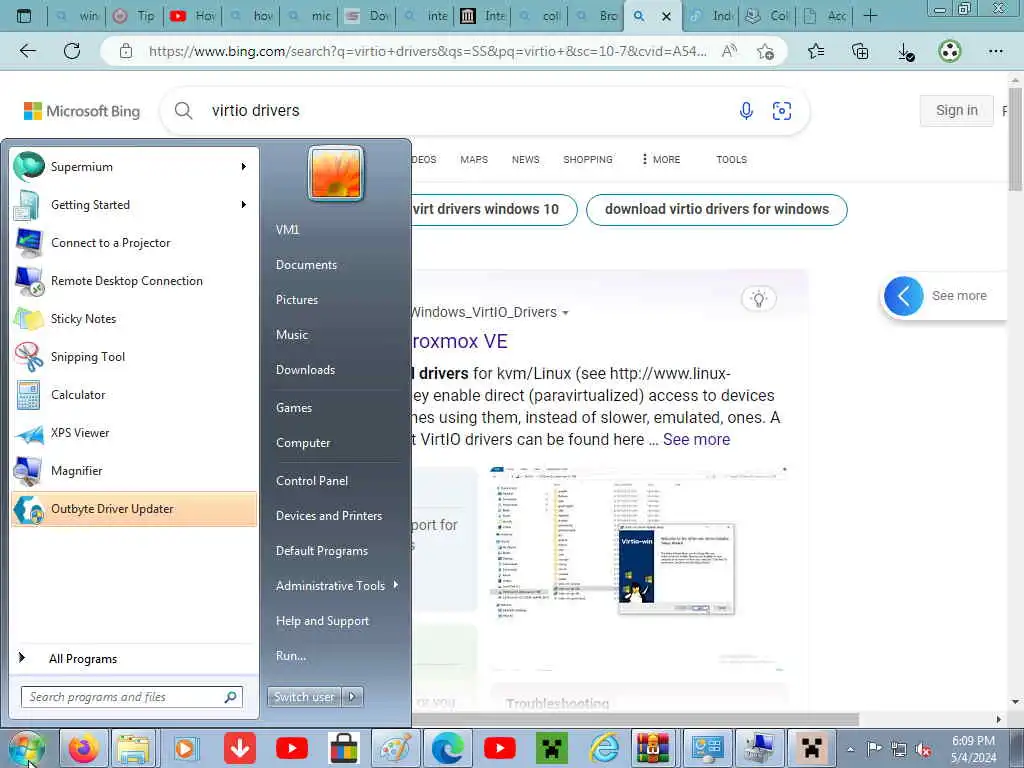Open XPS Viewer
1024x768 pixels.
click(x=134, y=432)
